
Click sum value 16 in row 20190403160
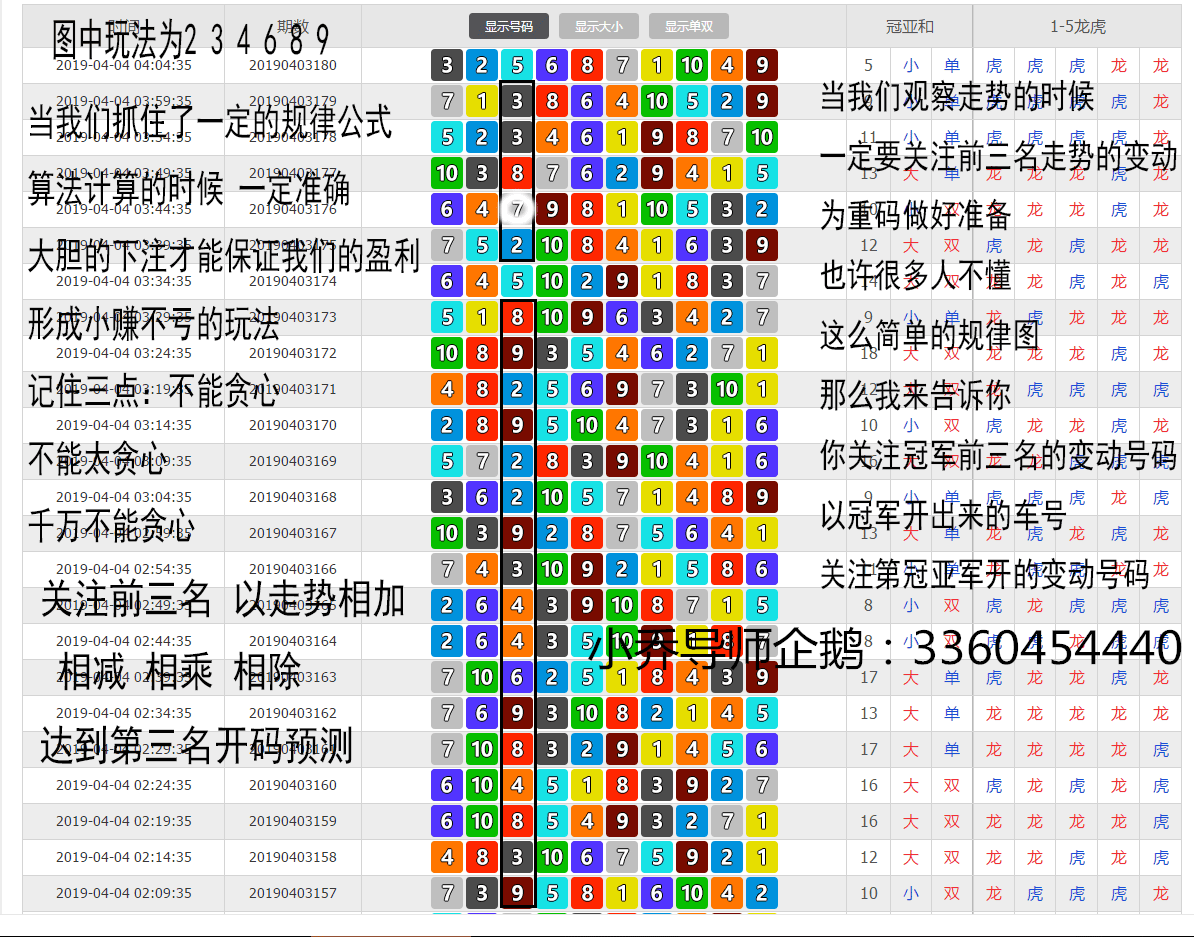click(869, 785)
